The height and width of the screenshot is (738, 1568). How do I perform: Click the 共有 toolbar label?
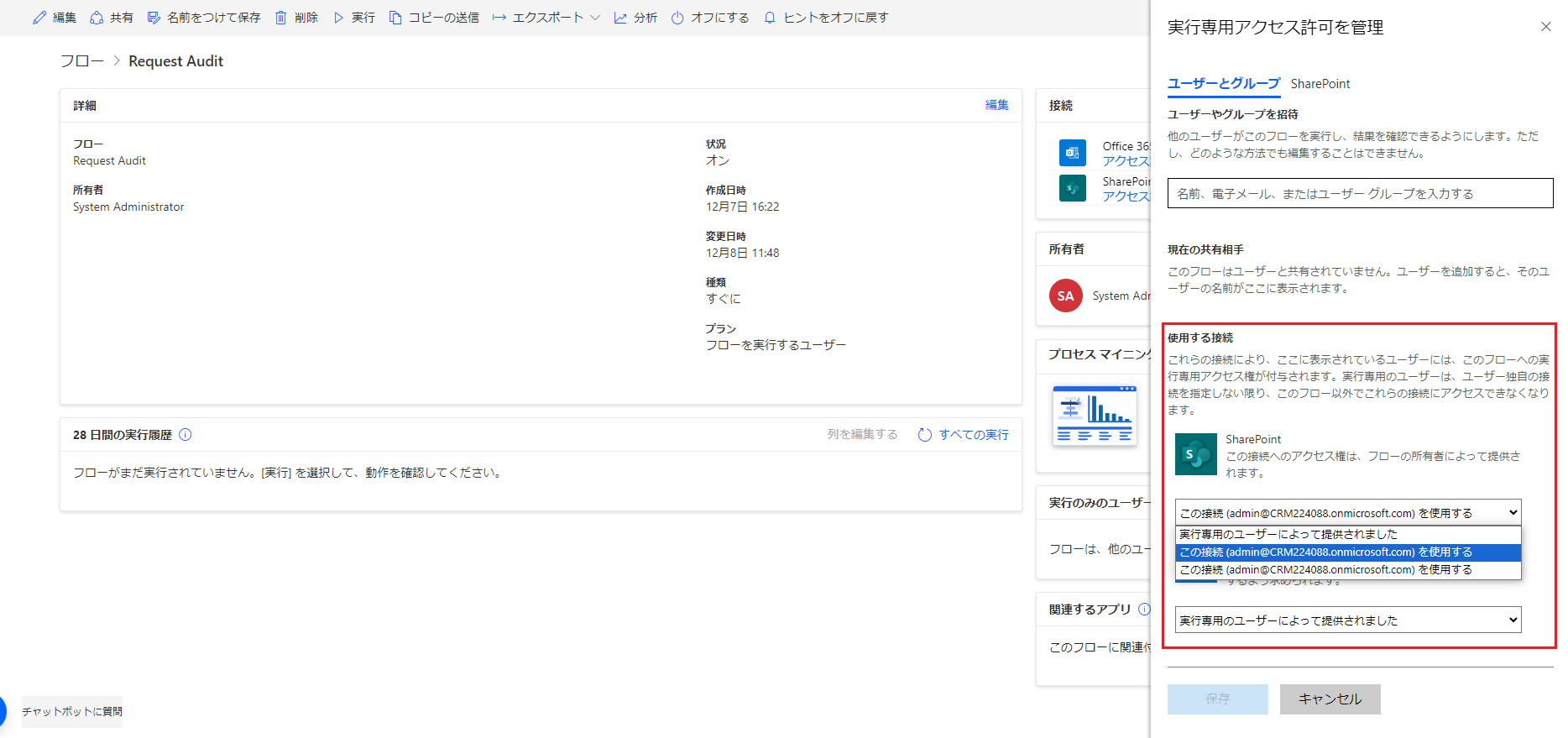tap(122, 18)
